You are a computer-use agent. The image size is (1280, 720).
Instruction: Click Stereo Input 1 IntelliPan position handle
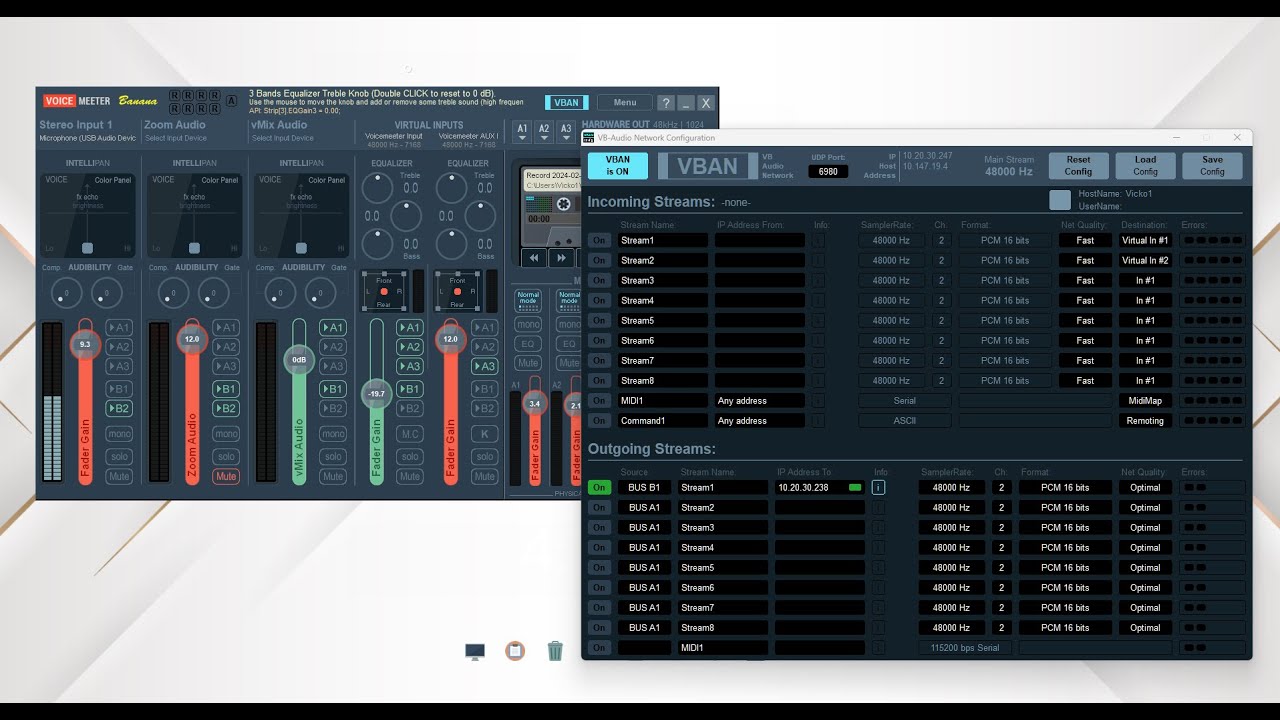[x=87, y=248]
